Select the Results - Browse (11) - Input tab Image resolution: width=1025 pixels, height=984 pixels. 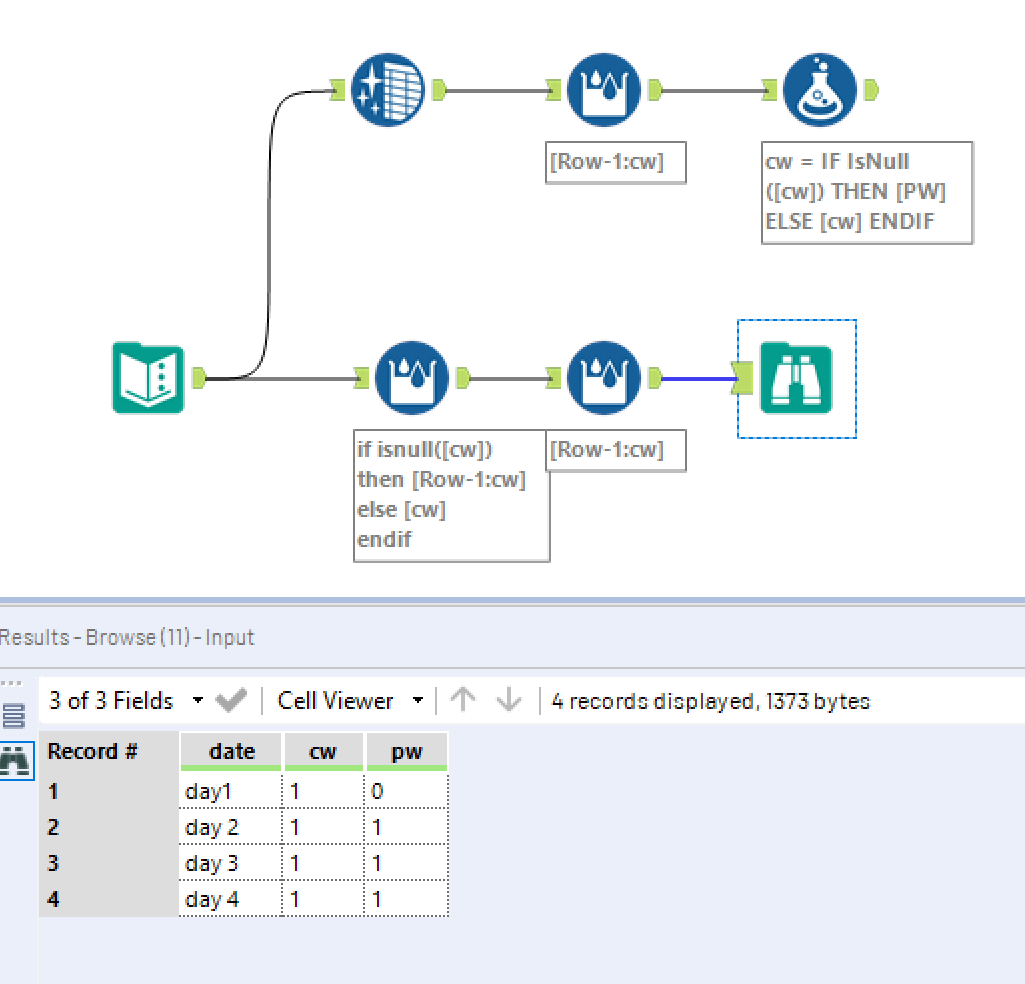(x=127, y=637)
